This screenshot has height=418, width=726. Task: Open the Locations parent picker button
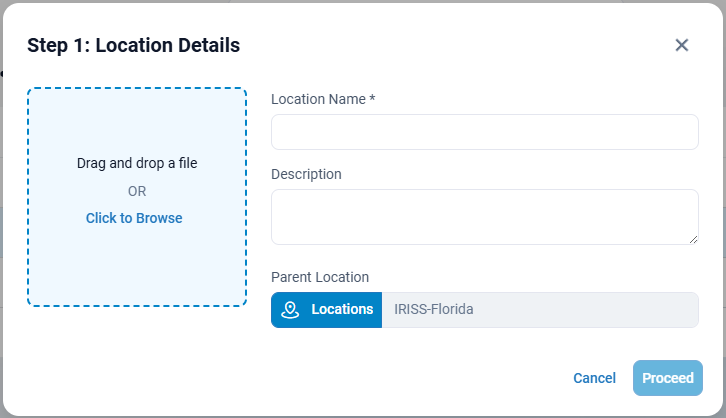click(326, 310)
